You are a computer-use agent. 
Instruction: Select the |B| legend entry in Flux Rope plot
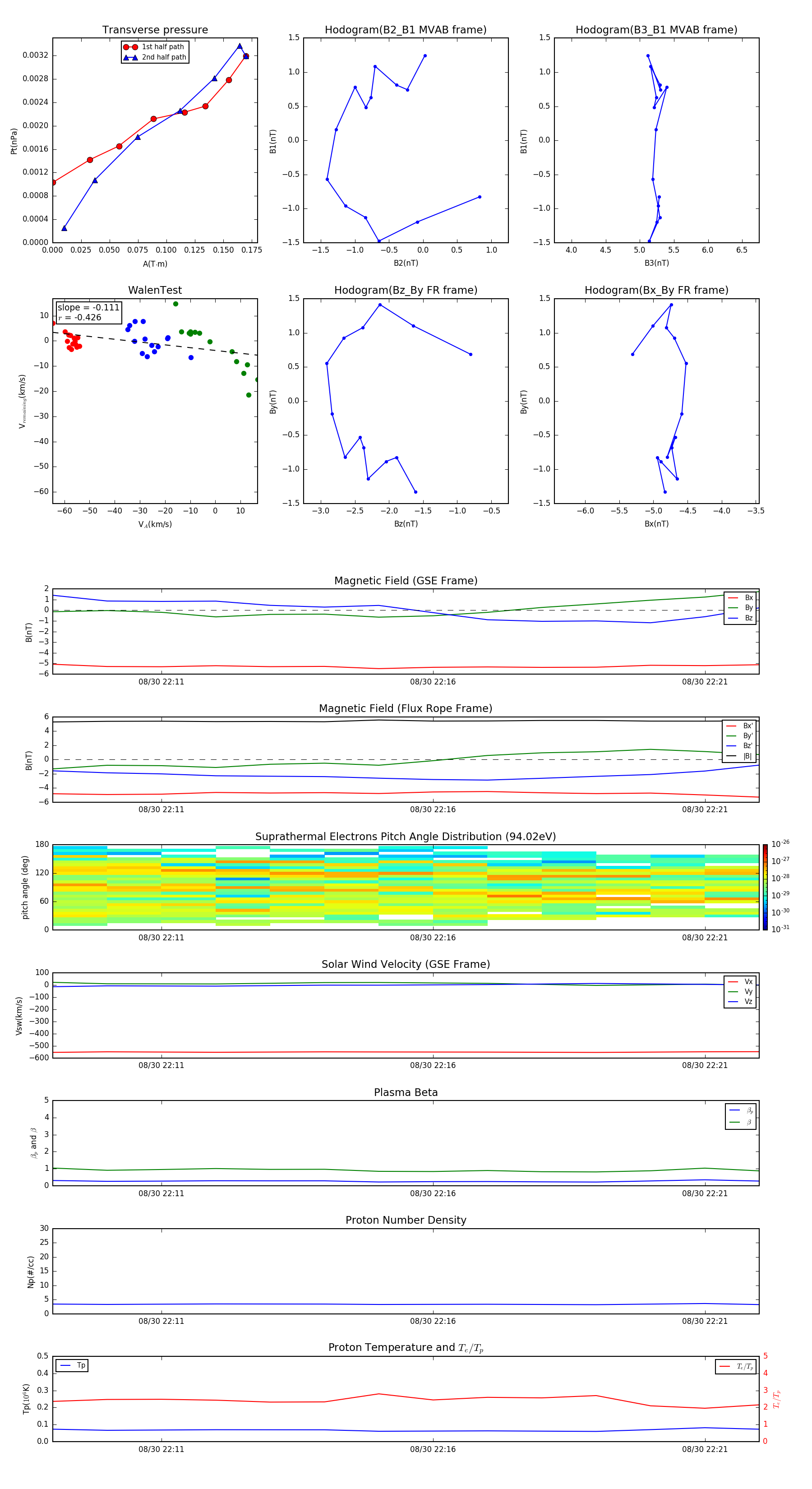(740, 756)
